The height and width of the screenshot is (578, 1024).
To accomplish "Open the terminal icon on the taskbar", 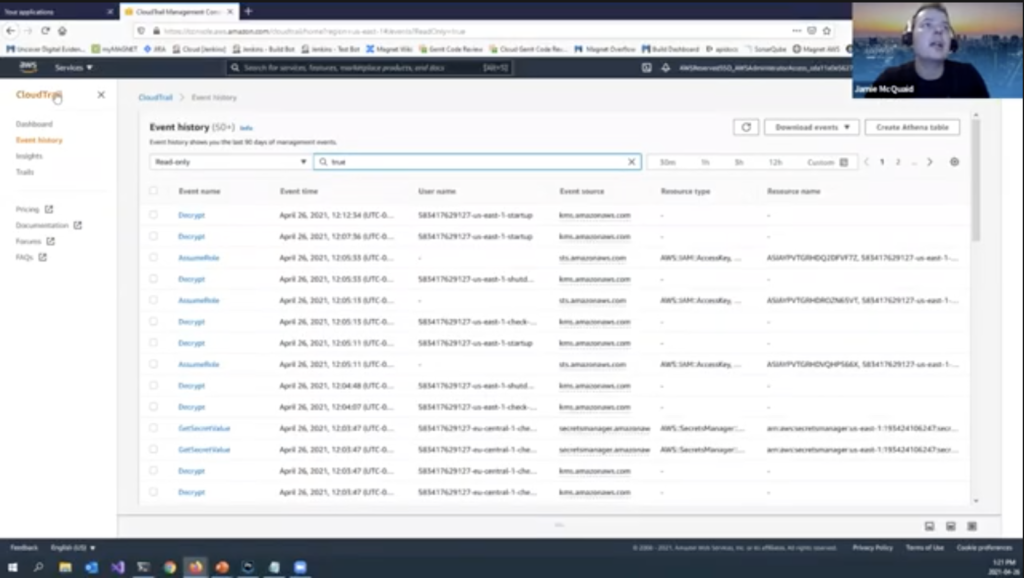I will (x=144, y=567).
